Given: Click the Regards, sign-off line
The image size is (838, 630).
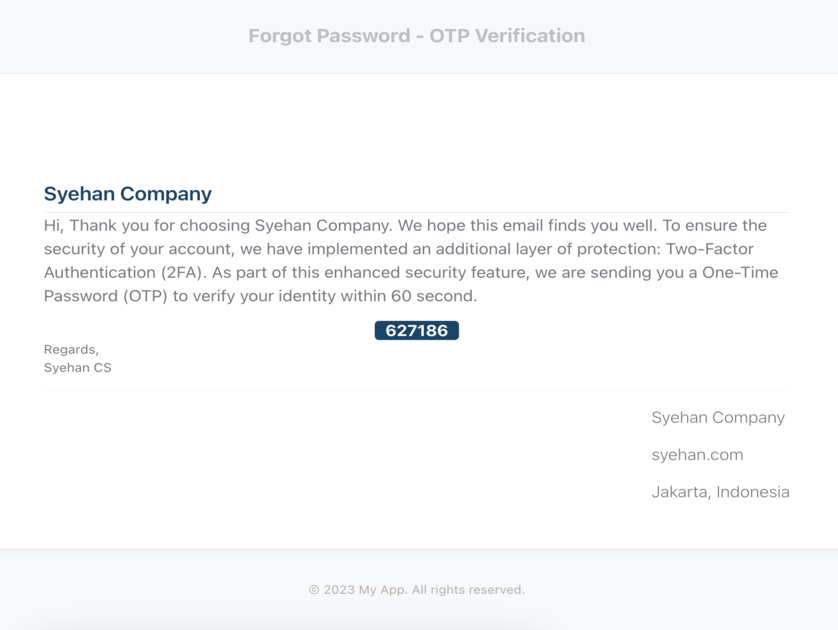Looking at the screenshot, I should [71, 349].
